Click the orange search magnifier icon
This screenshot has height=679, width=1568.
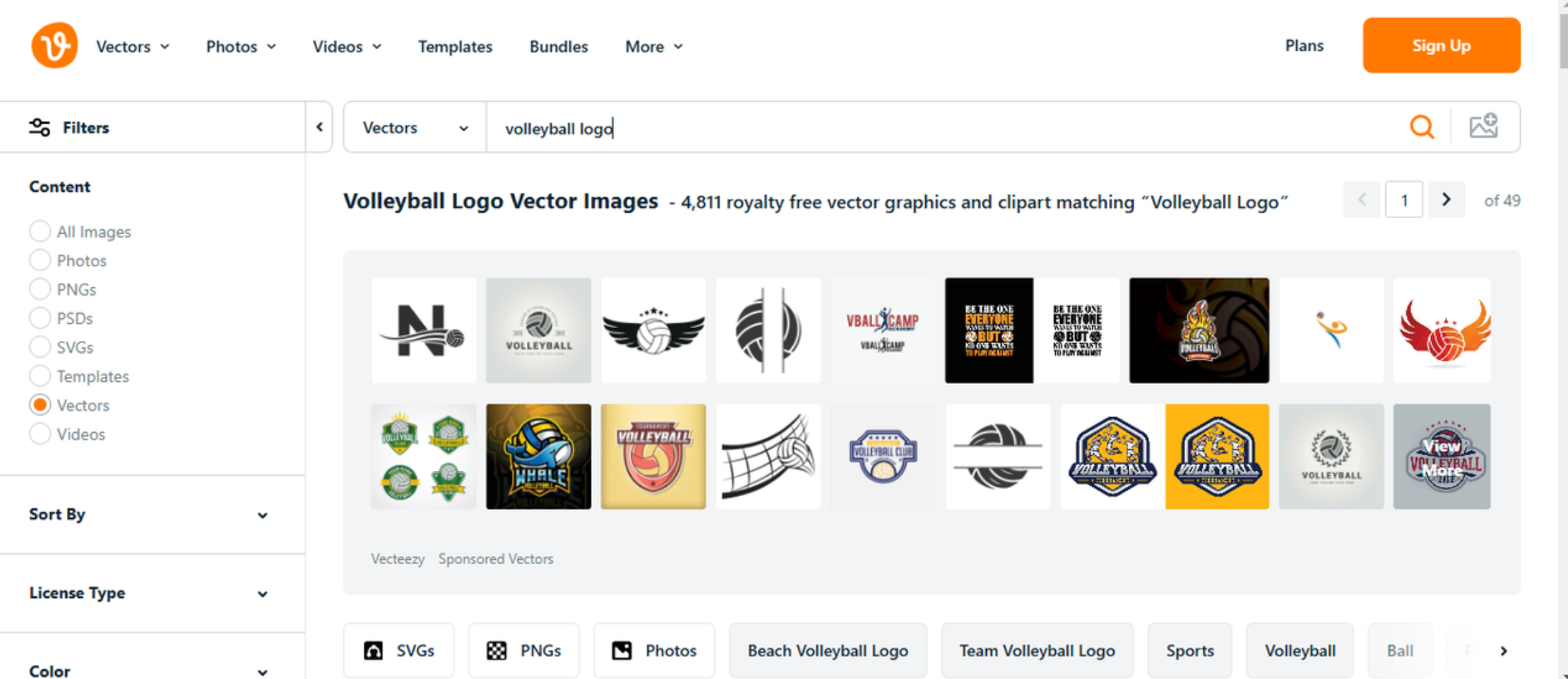[x=1421, y=128]
